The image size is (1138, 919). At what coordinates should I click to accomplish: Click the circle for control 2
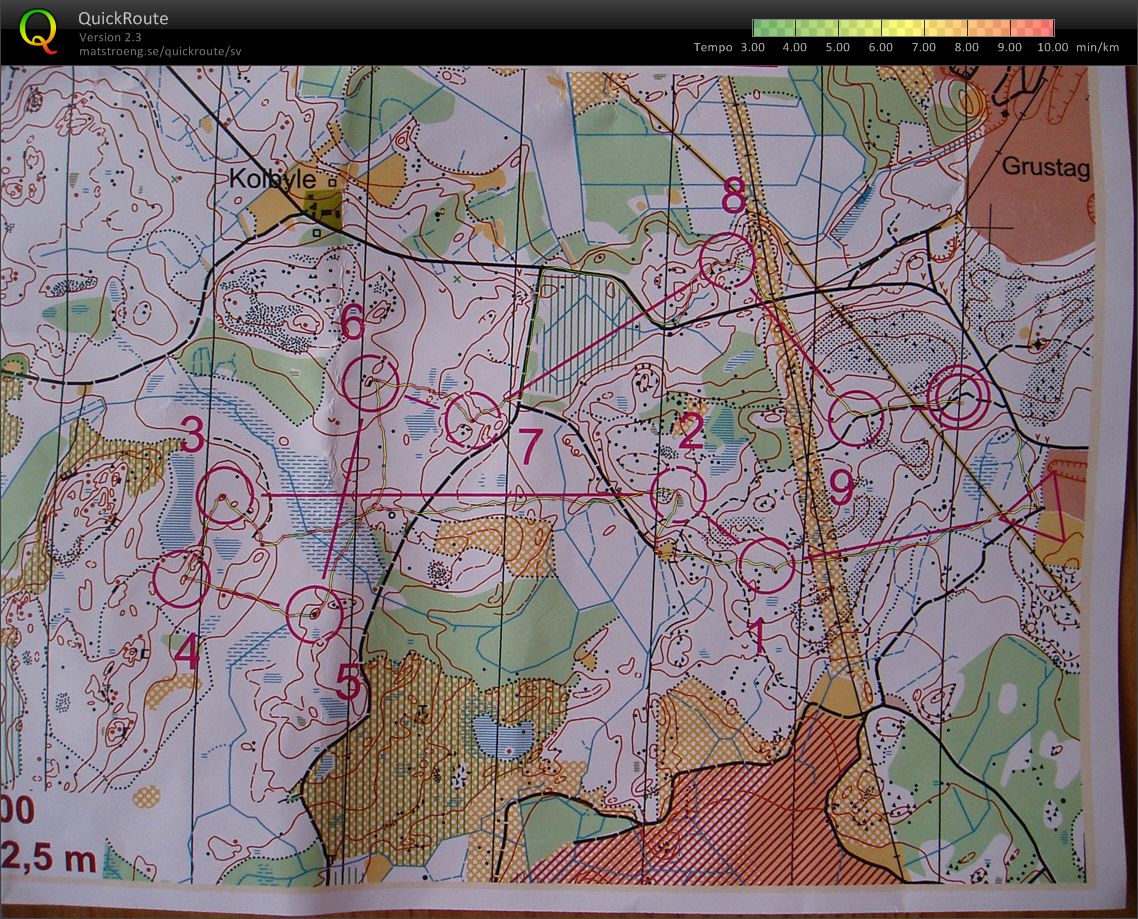tap(678, 495)
